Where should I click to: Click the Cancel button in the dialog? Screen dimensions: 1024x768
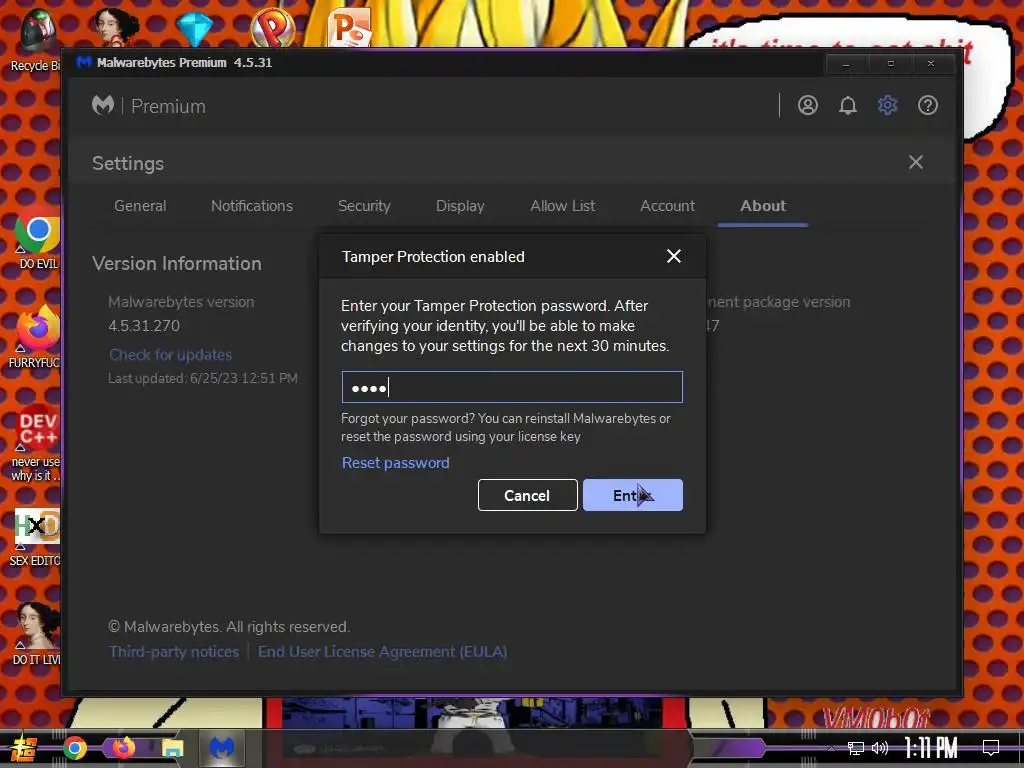(x=528, y=495)
